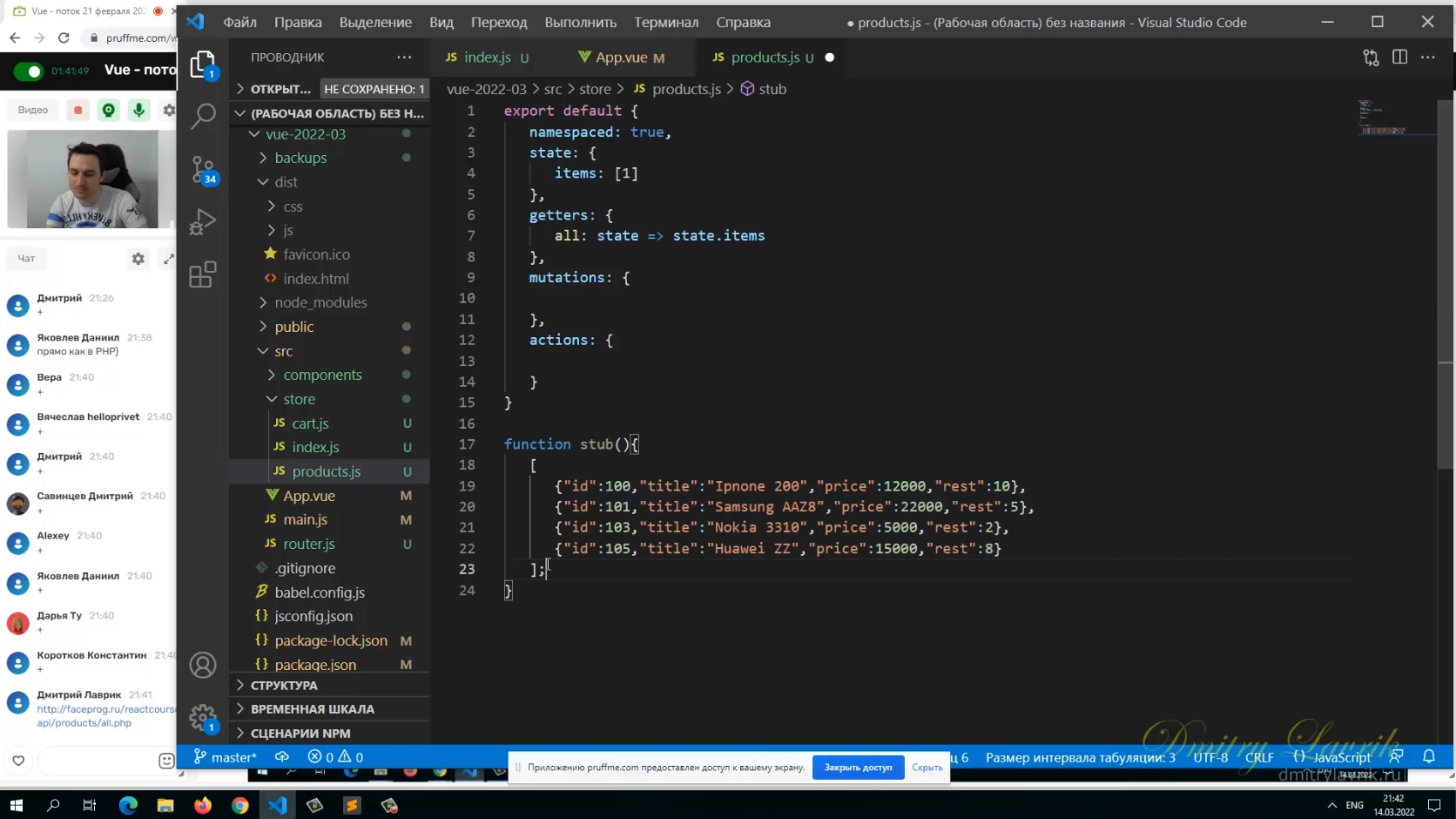Open the Accounts icon in activity bar
The width and height of the screenshot is (1456, 819).
pos(203,666)
